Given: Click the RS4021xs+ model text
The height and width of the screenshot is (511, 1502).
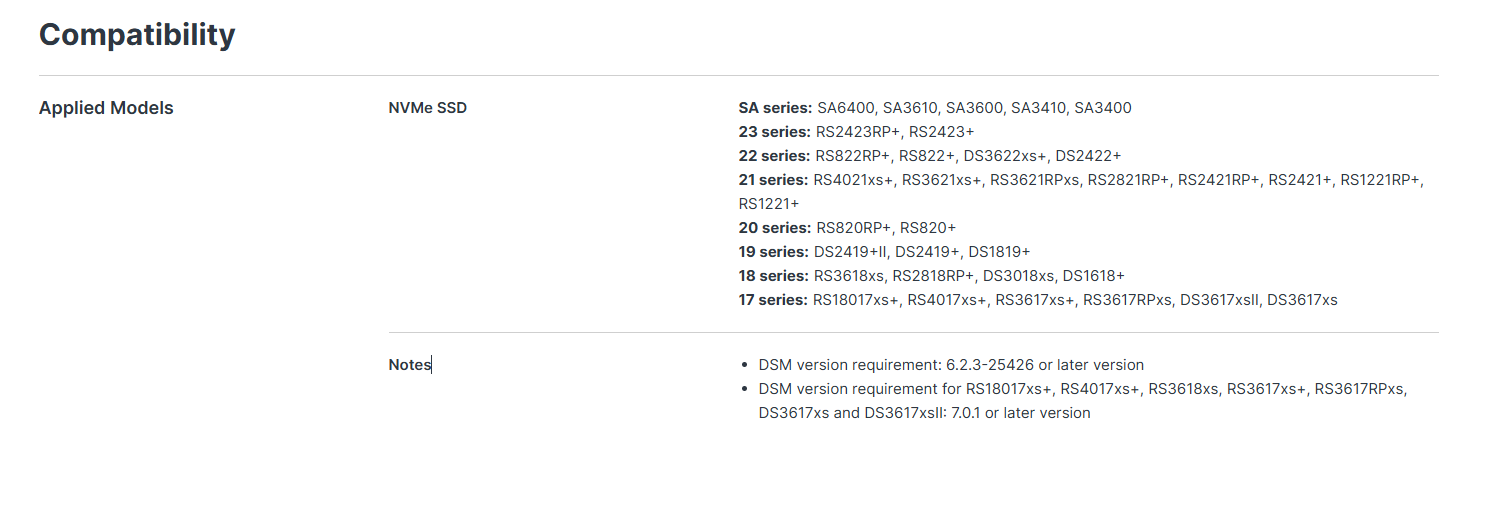Looking at the screenshot, I should [853, 180].
